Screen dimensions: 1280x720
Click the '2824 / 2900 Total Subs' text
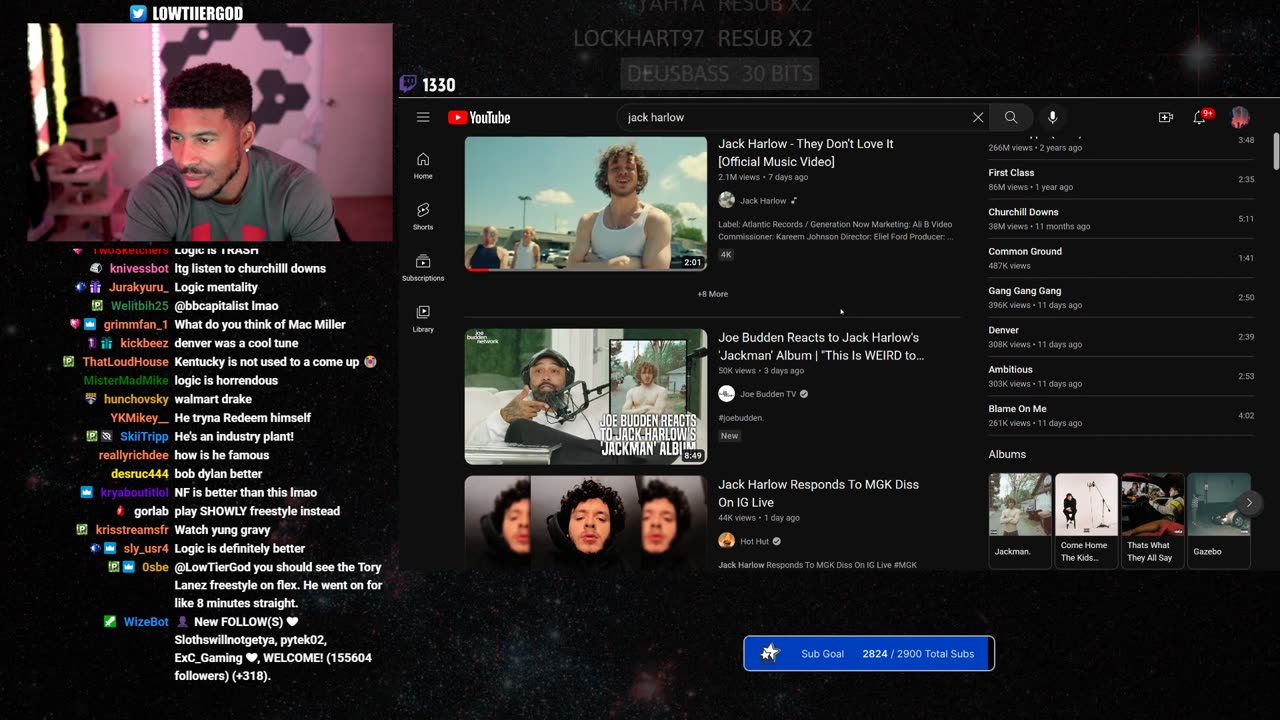(x=918, y=654)
